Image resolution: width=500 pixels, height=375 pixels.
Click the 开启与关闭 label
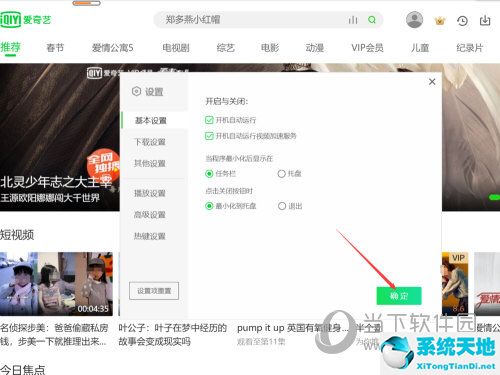click(x=227, y=101)
